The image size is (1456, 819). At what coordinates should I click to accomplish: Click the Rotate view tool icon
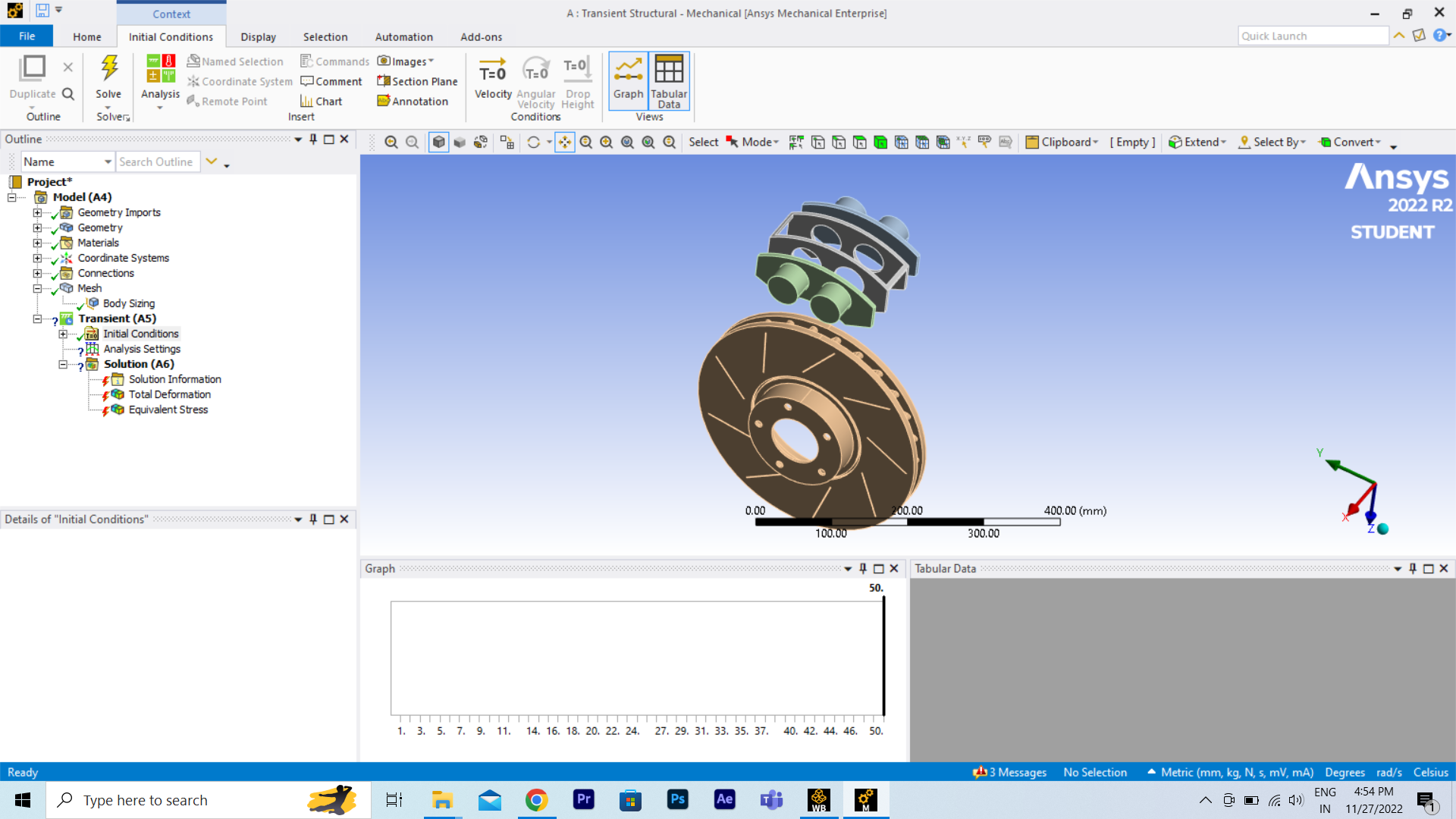point(533,142)
